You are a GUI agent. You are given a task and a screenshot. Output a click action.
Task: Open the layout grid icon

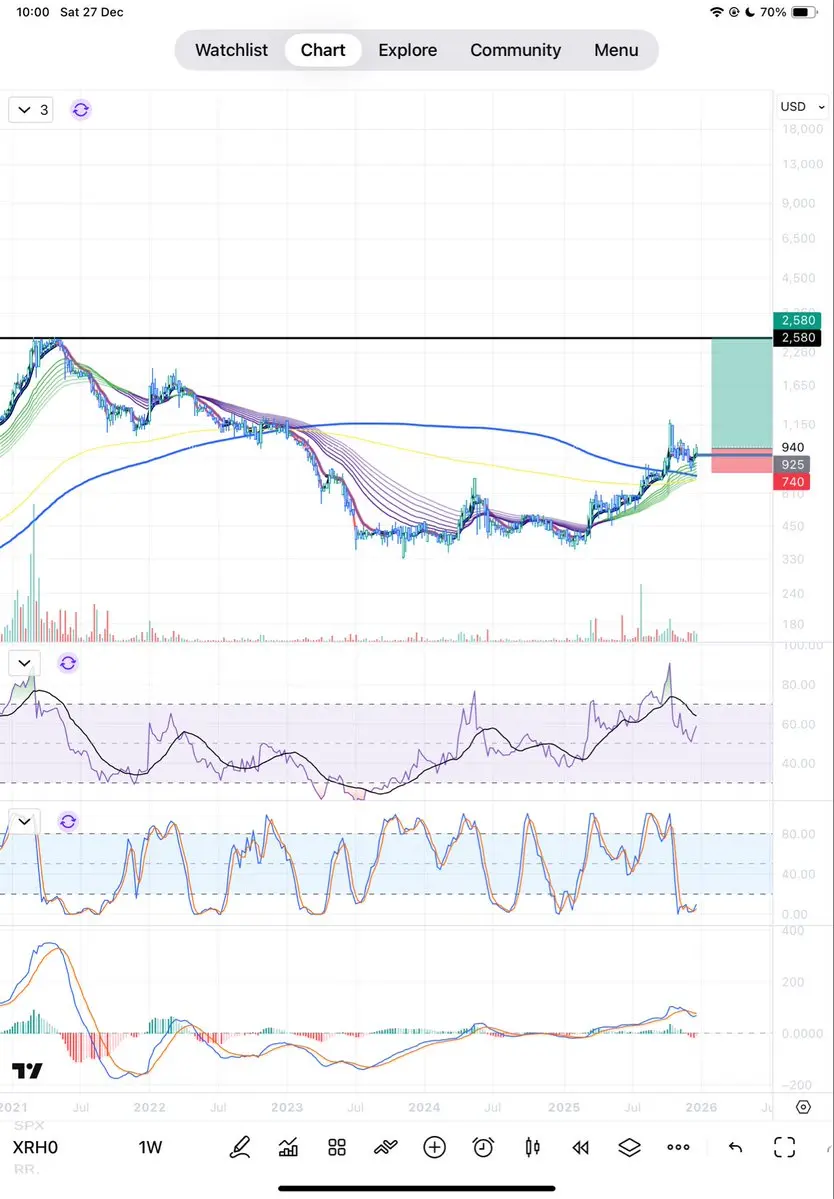[x=337, y=1147]
